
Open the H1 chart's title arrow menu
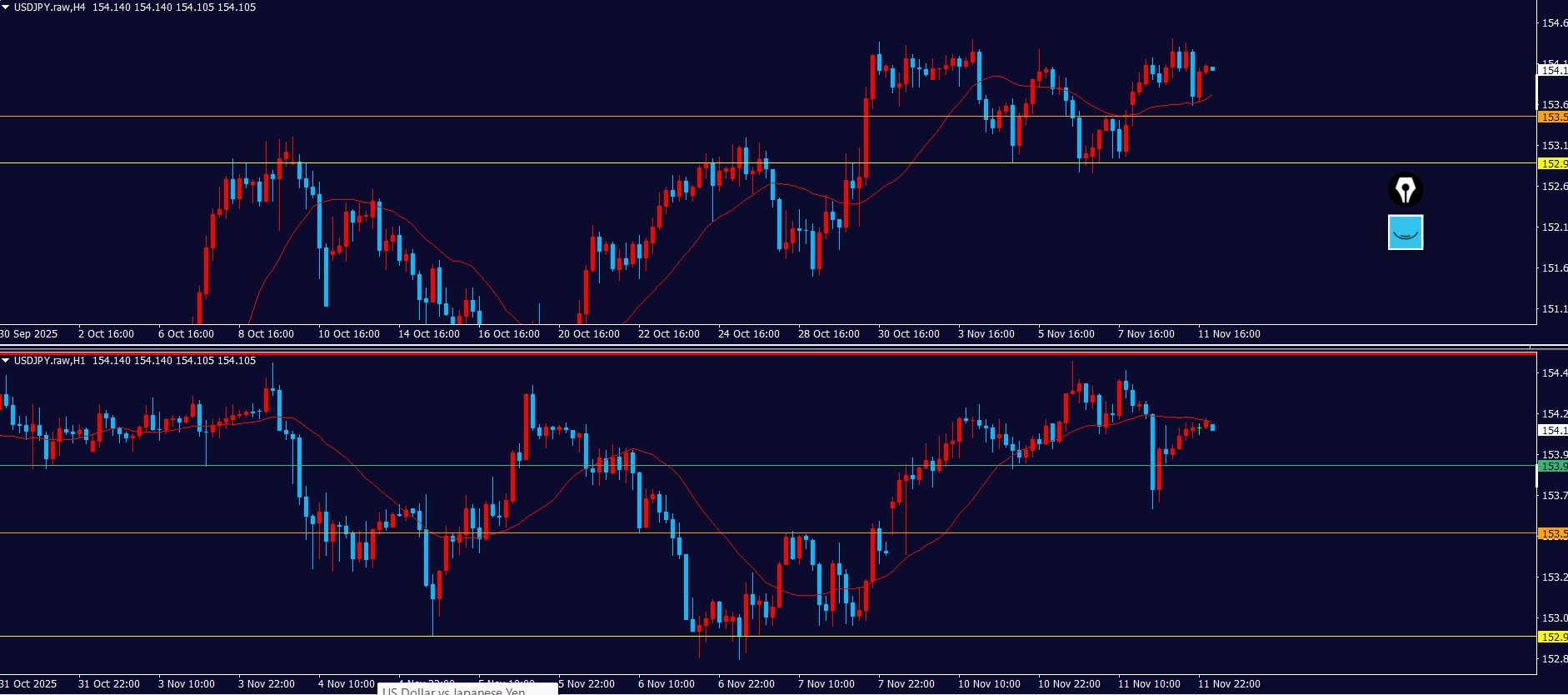(6, 361)
